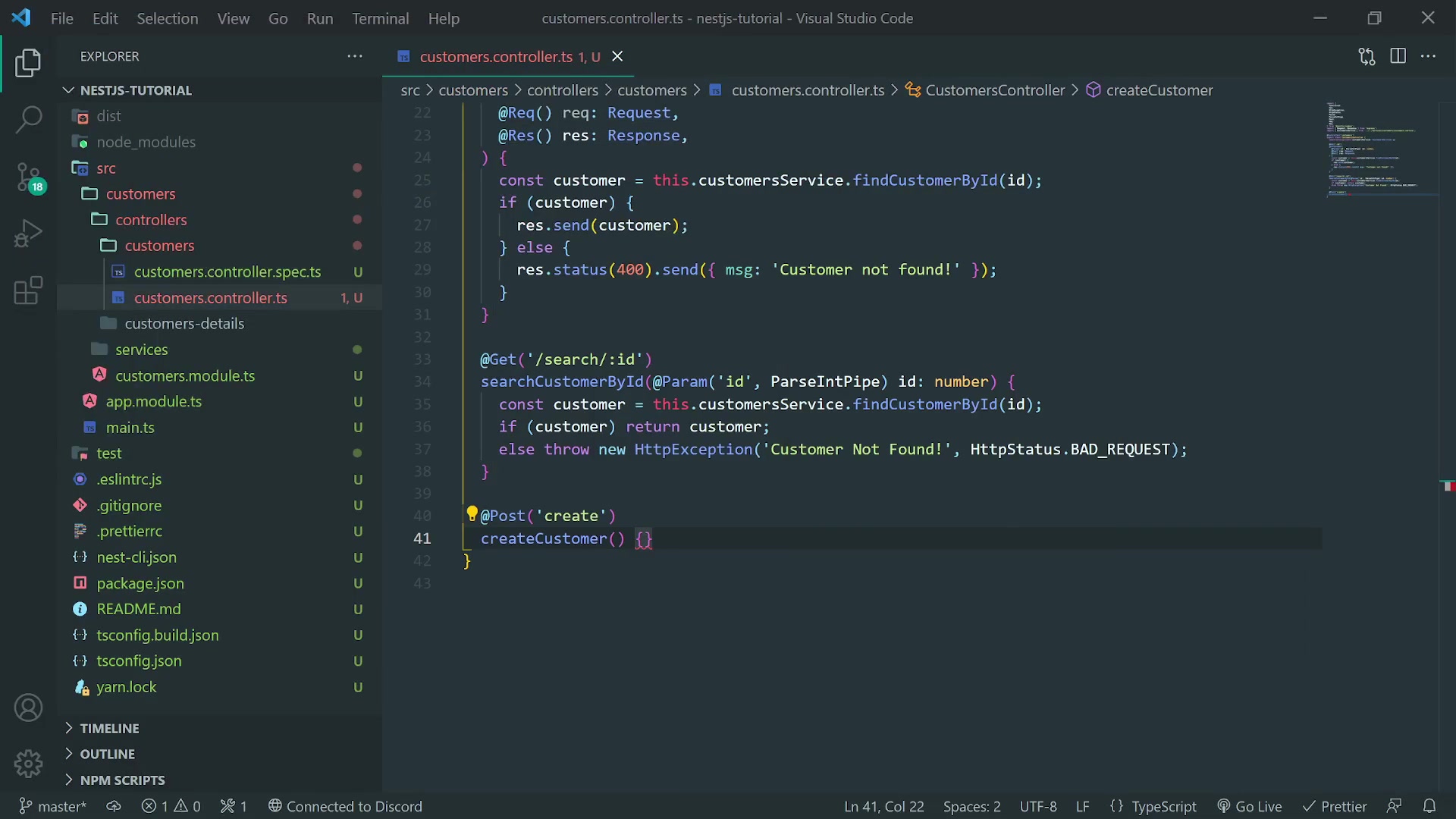Open feedback icon in status bar
Viewport: 1456px width, 819px height.
pos(1394,806)
